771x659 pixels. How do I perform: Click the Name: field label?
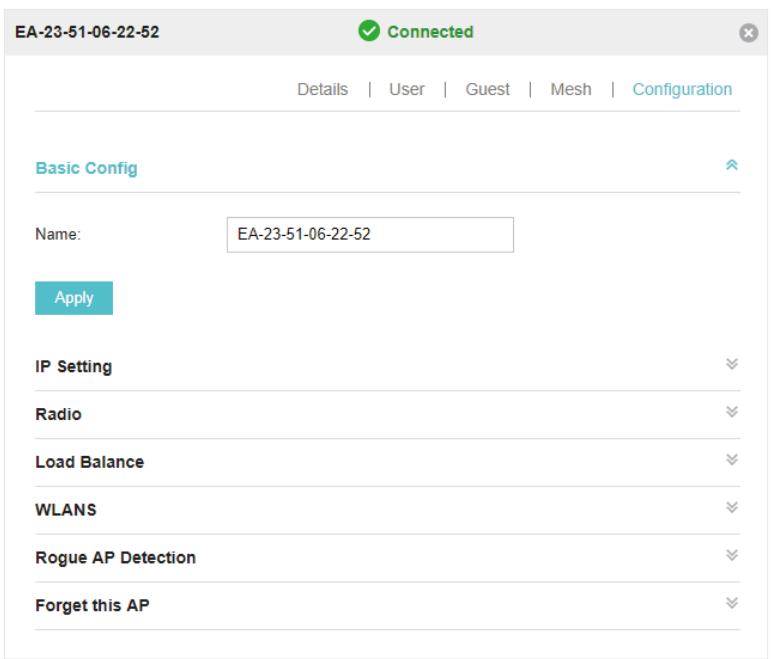(58, 234)
